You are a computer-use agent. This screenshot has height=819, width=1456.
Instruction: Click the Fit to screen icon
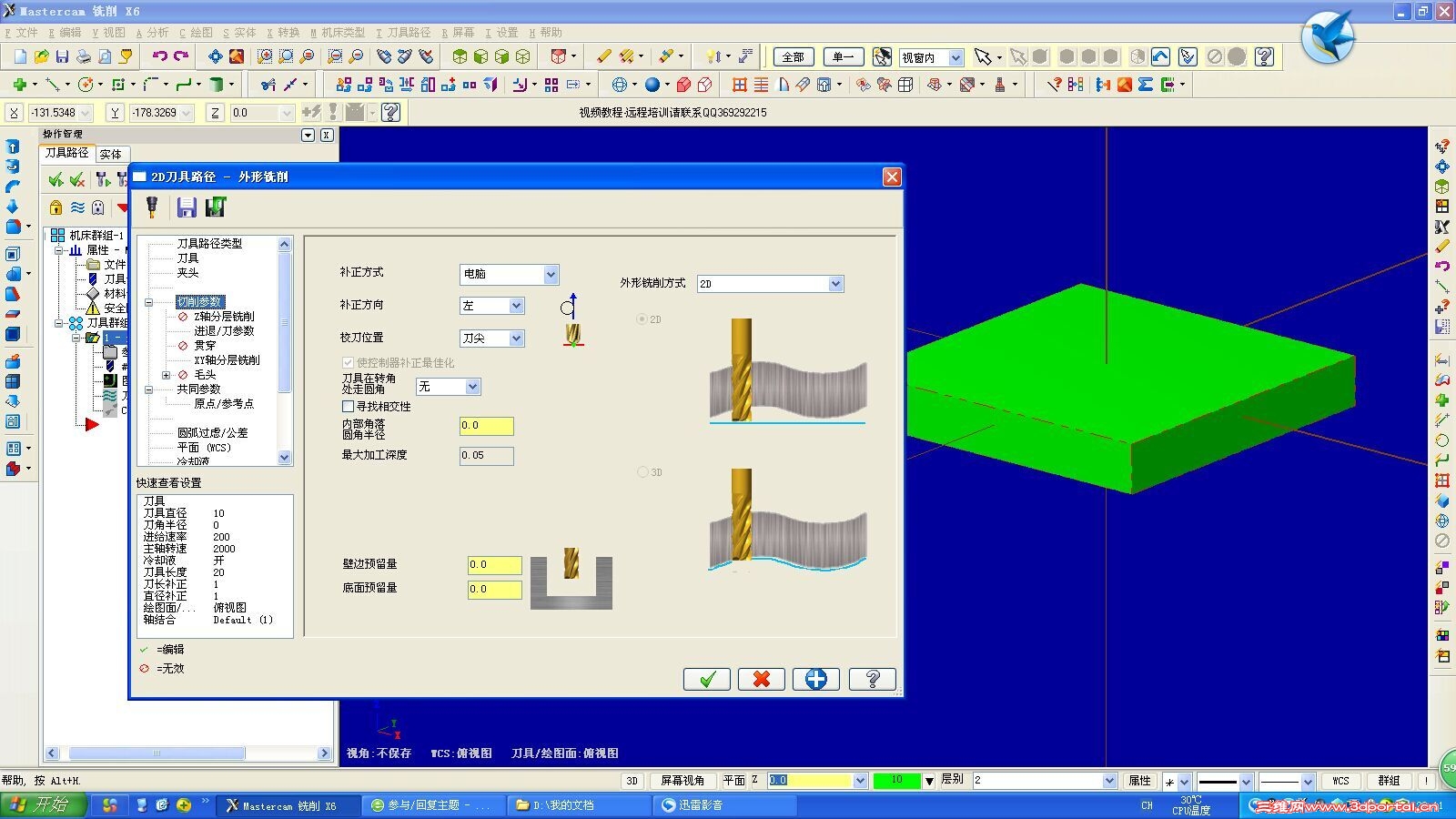pyautogui.click(x=215, y=56)
